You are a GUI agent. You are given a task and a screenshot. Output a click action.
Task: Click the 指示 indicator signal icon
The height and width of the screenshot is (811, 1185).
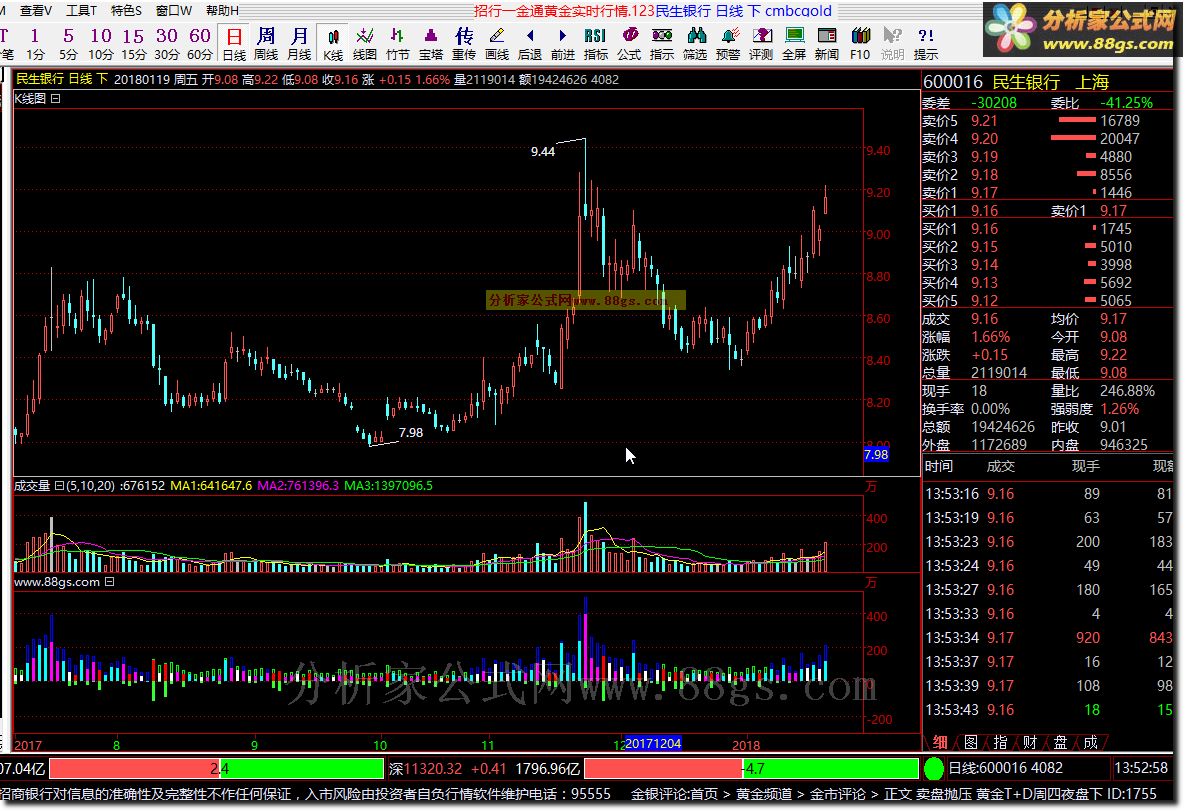(x=662, y=44)
